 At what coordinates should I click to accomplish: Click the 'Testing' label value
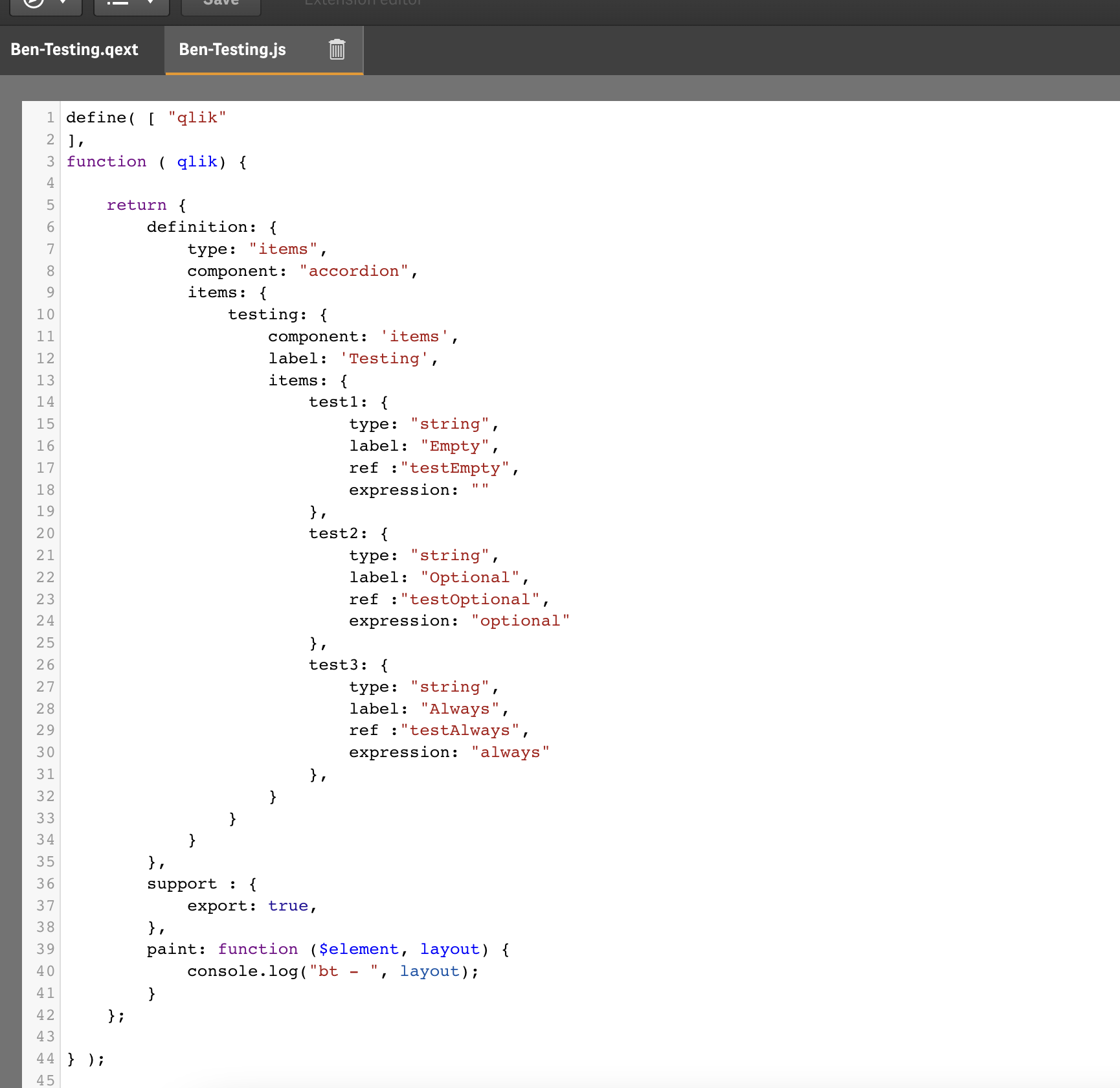point(384,359)
